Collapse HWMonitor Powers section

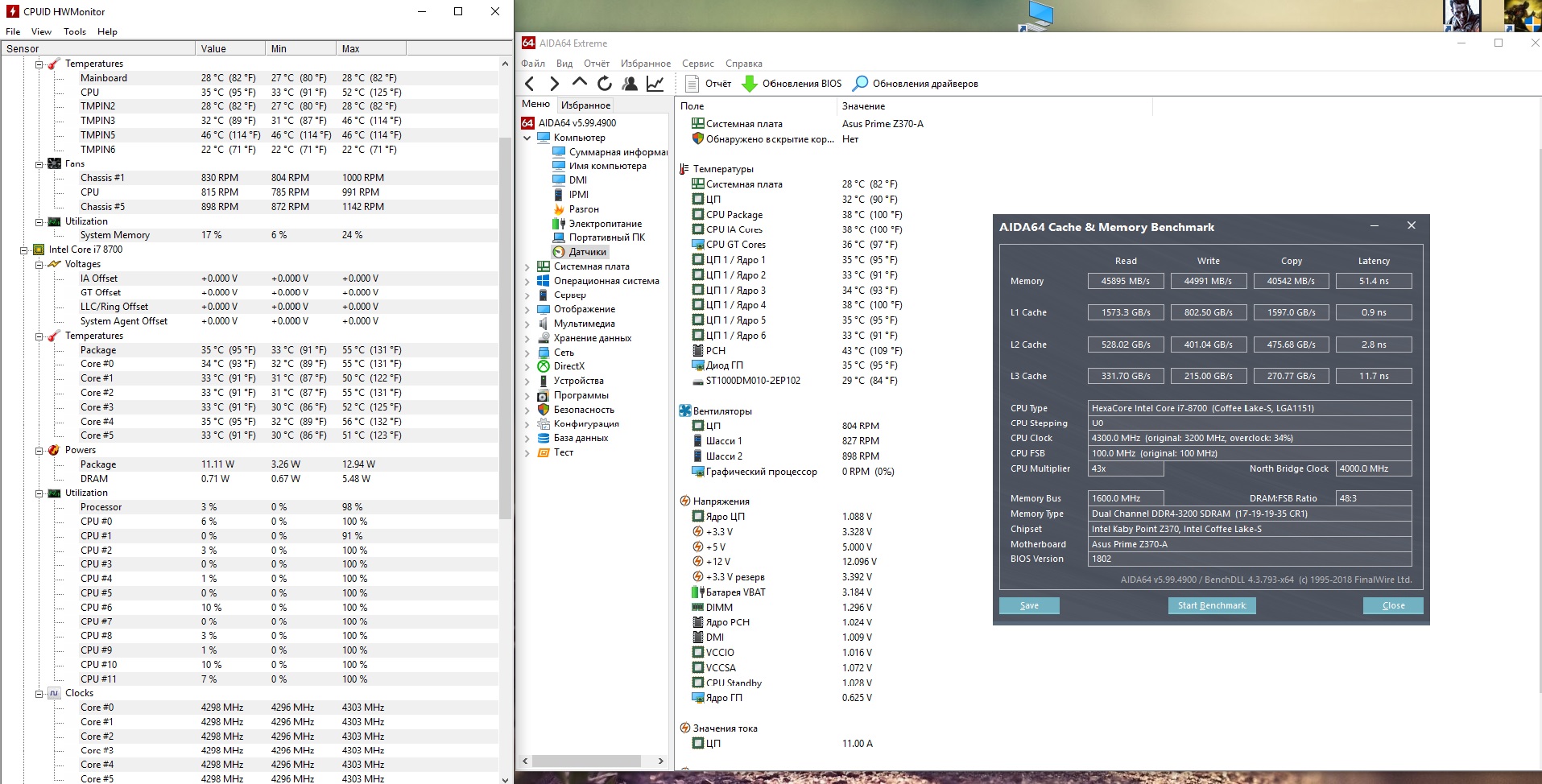click(39, 451)
